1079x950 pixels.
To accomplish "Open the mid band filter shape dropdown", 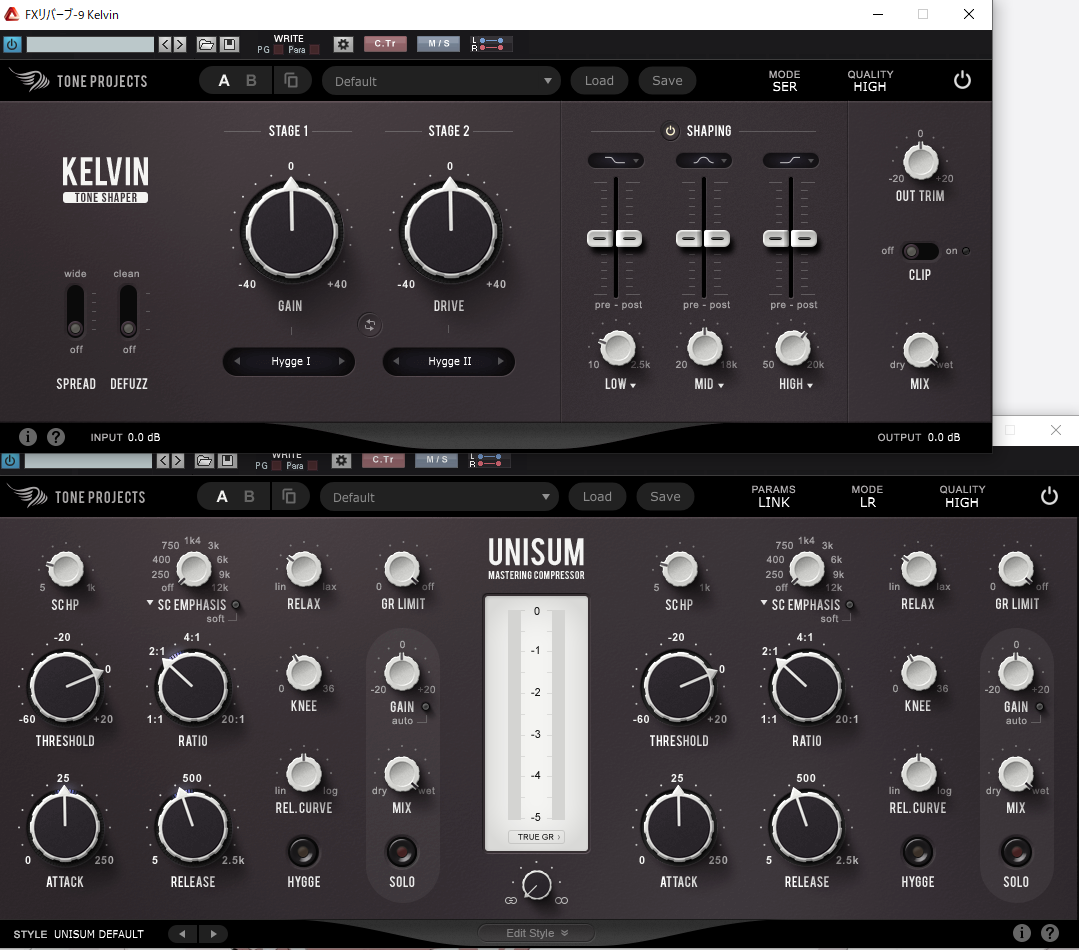I will click(703, 160).
